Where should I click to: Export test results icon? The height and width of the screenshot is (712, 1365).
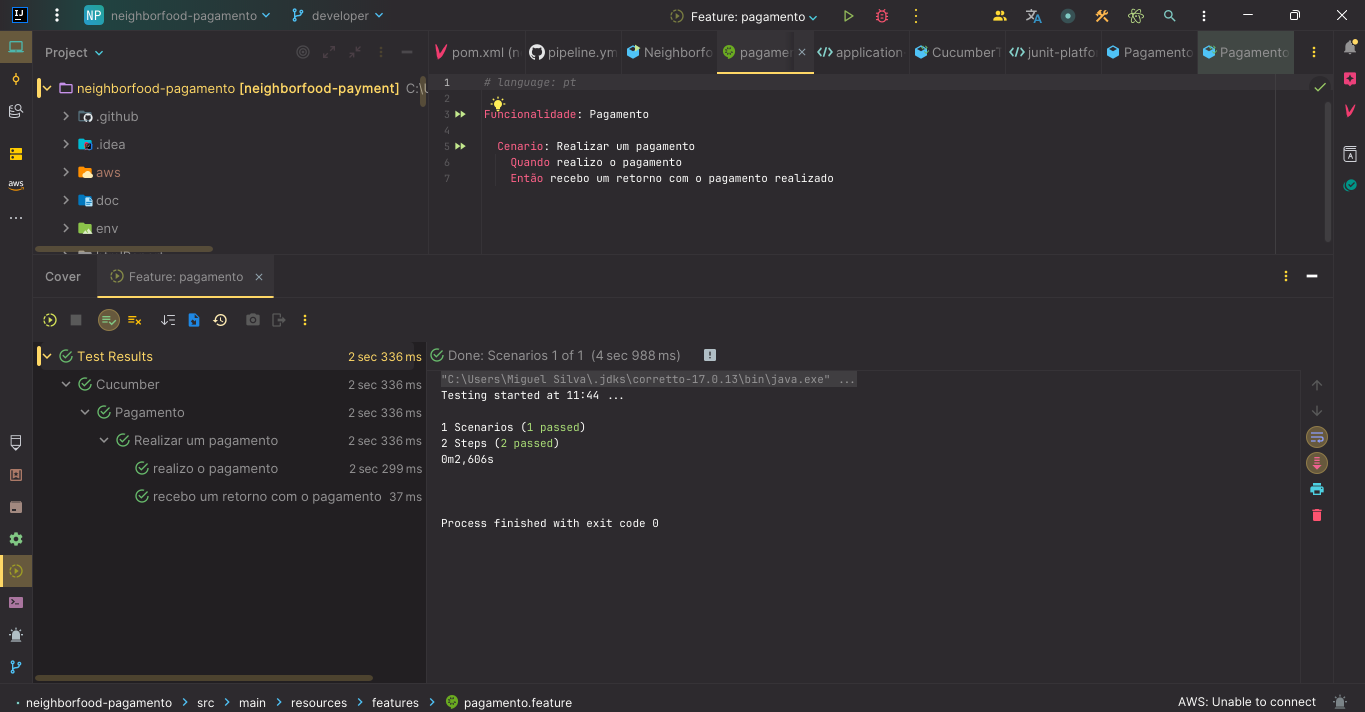coord(279,320)
